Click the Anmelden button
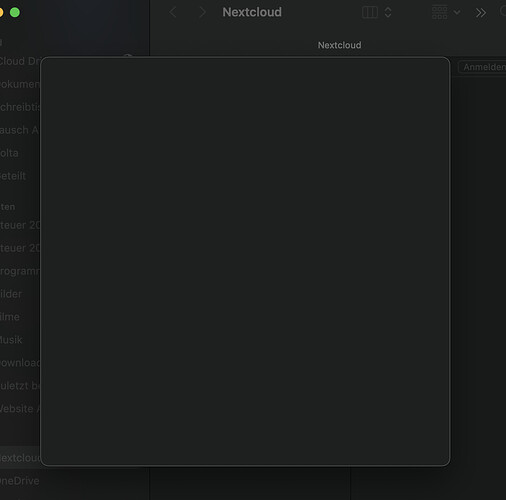The image size is (506, 500). click(482, 67)
